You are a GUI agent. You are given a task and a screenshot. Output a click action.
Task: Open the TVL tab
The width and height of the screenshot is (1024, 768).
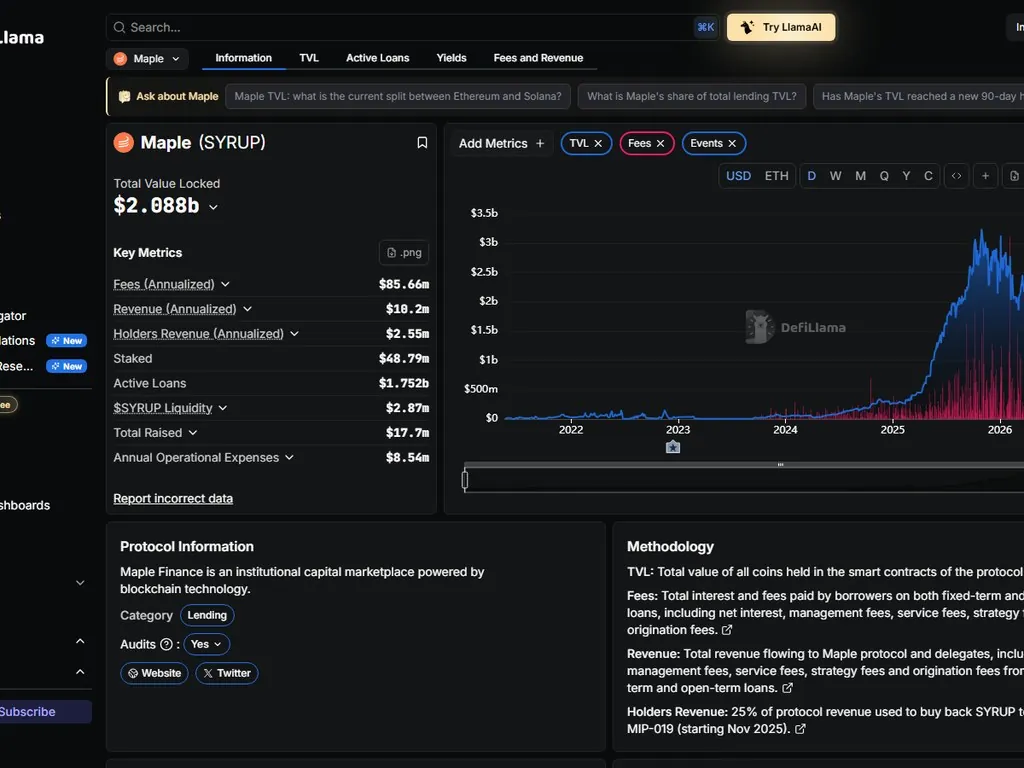pyautogui.click(x=309, y=58)
